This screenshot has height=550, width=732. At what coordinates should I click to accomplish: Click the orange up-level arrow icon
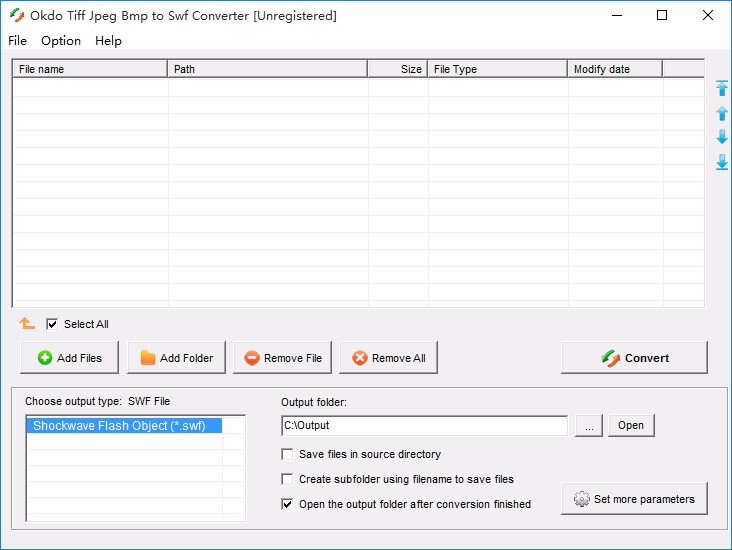pyautogui.click(x=27, y=323)
